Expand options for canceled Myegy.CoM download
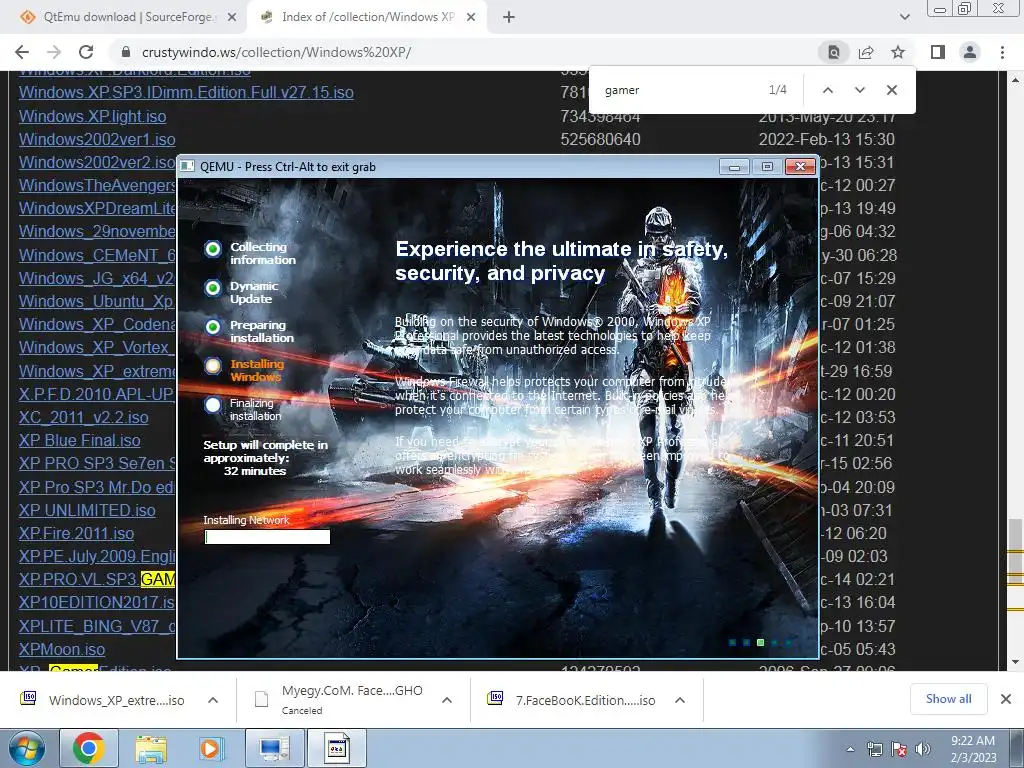Image resolution: width=1024 pixels, height=768 pixels. (x=447, y=700)
